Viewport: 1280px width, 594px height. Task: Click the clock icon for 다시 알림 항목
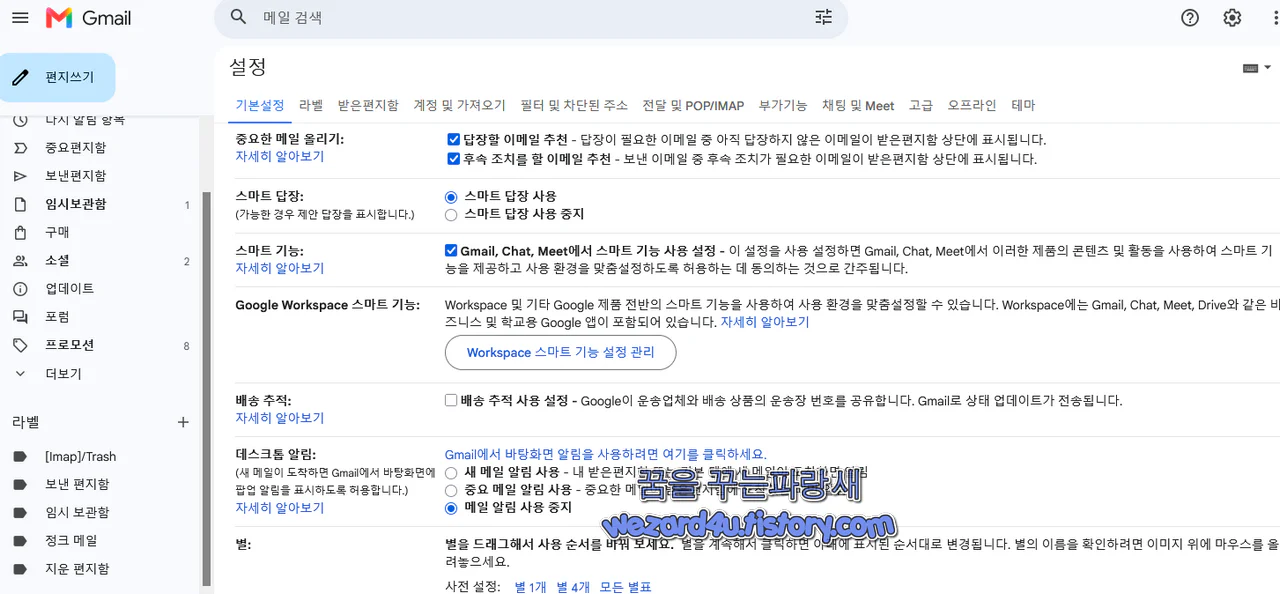tap(20, 120)
